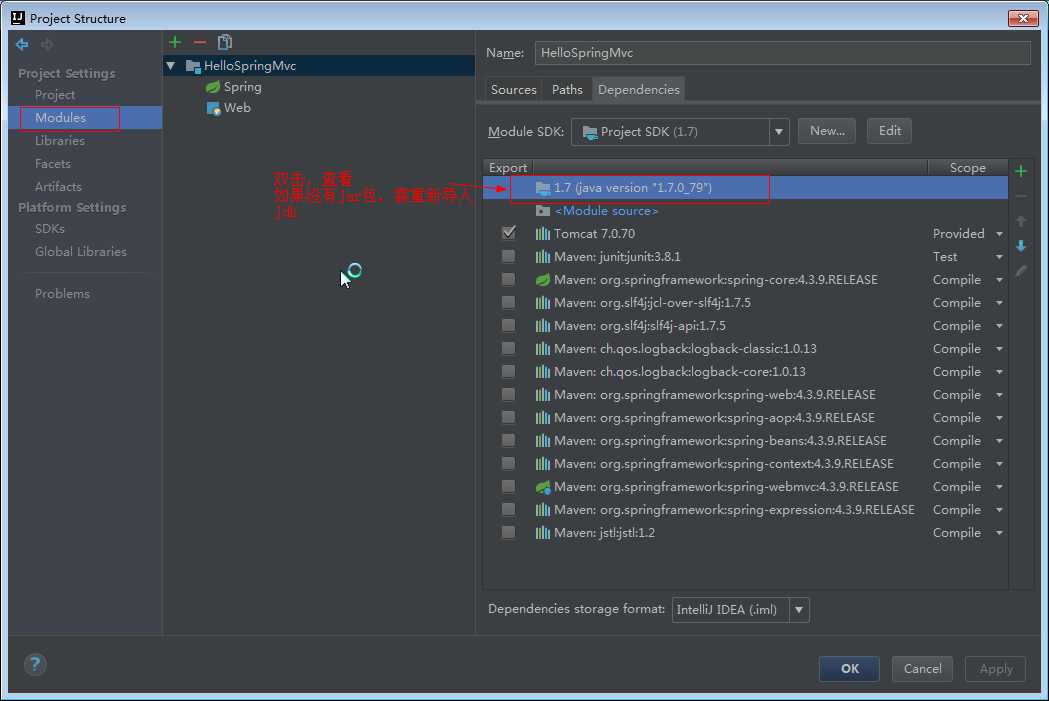Open scope dropdown for spring-core
1049x701 pixels.
999,280
